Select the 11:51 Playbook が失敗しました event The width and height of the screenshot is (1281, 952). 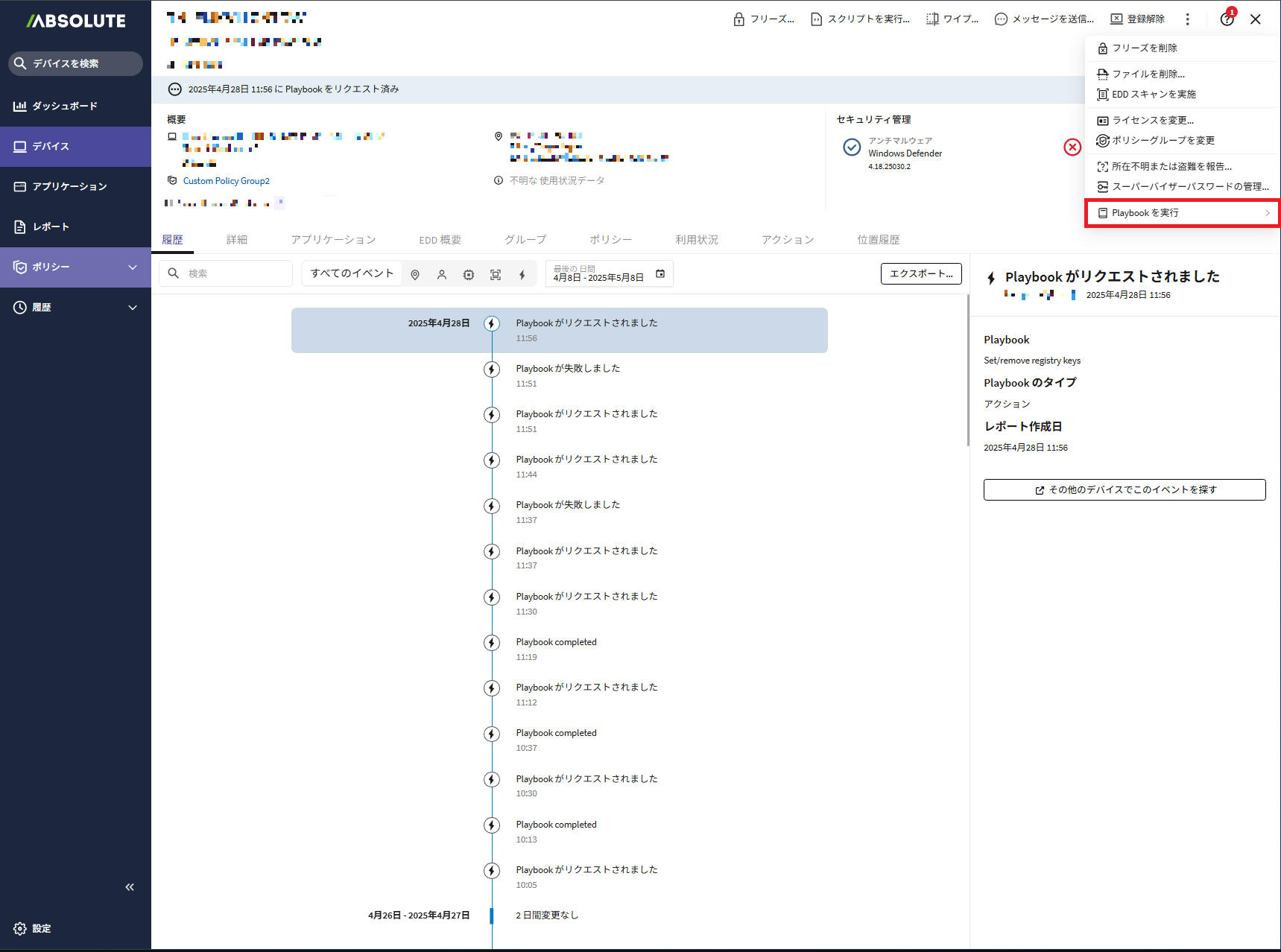pyautogui.click(x=568, y=375)
